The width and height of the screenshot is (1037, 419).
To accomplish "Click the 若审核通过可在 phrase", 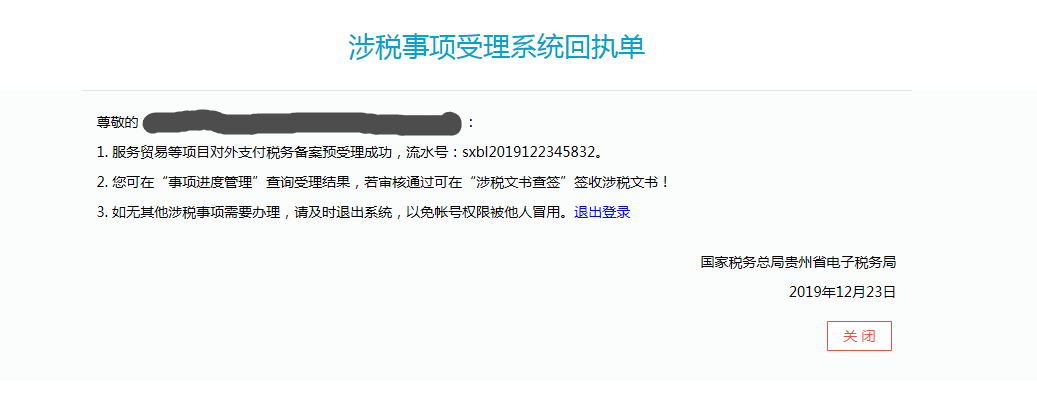I will [x=412, y=182].
